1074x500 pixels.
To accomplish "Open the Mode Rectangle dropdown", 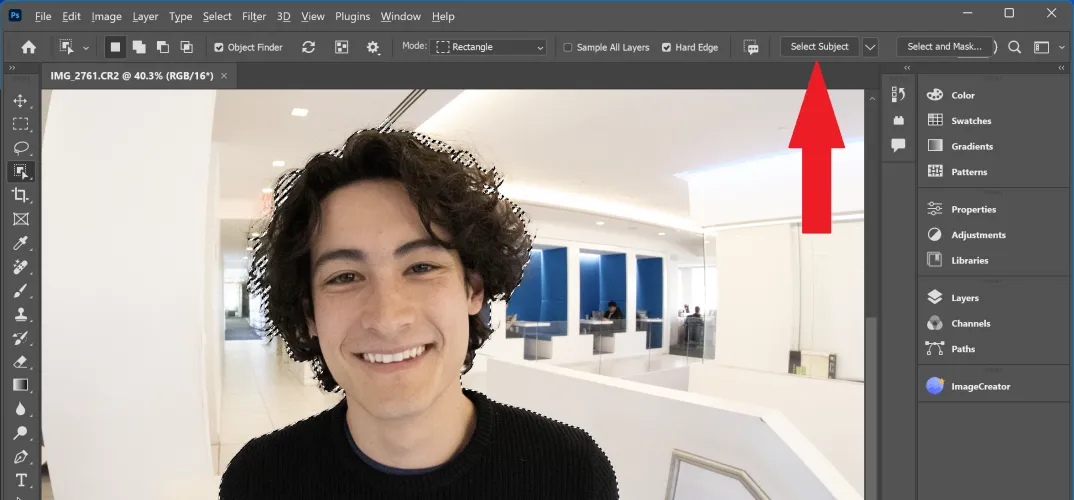I will (489, 47).
